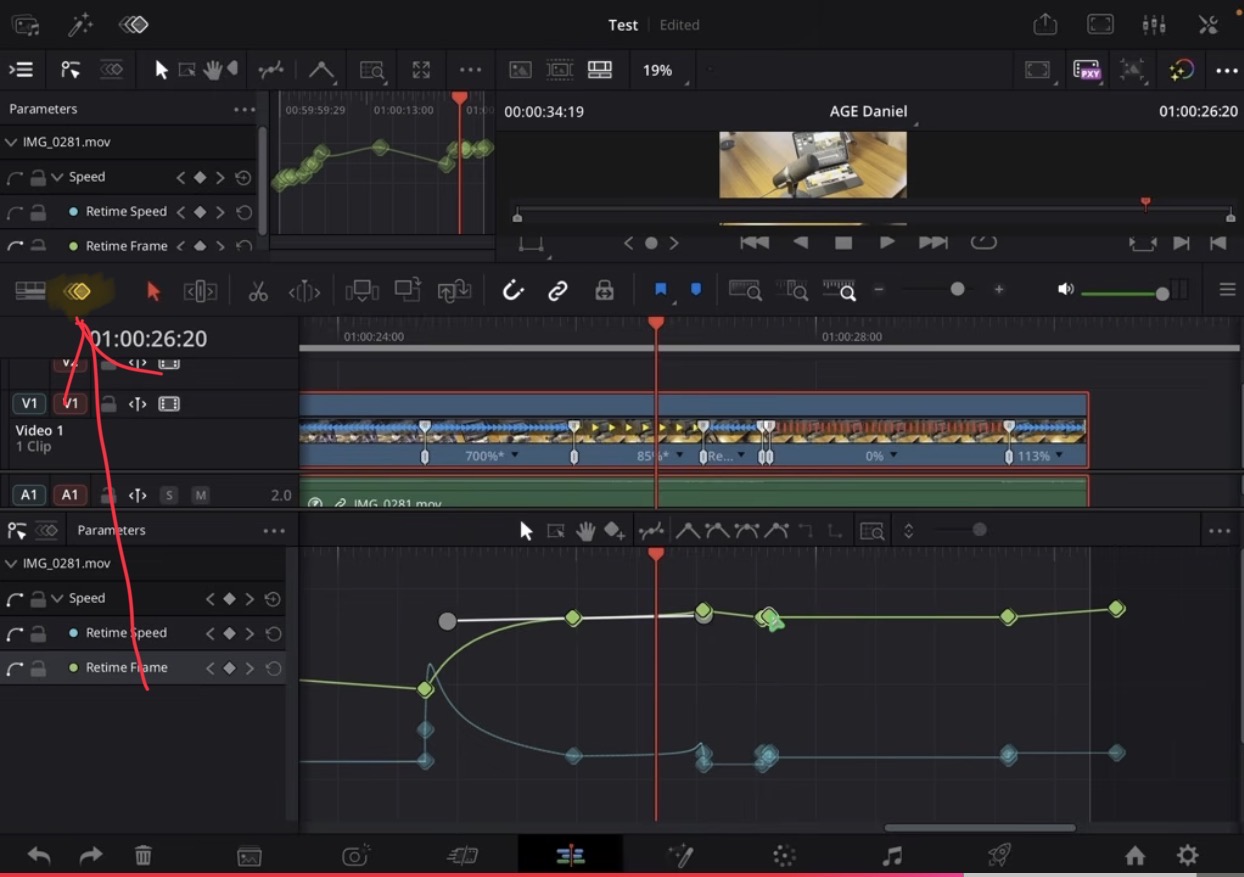Open the Media page tab

point(249,856)
